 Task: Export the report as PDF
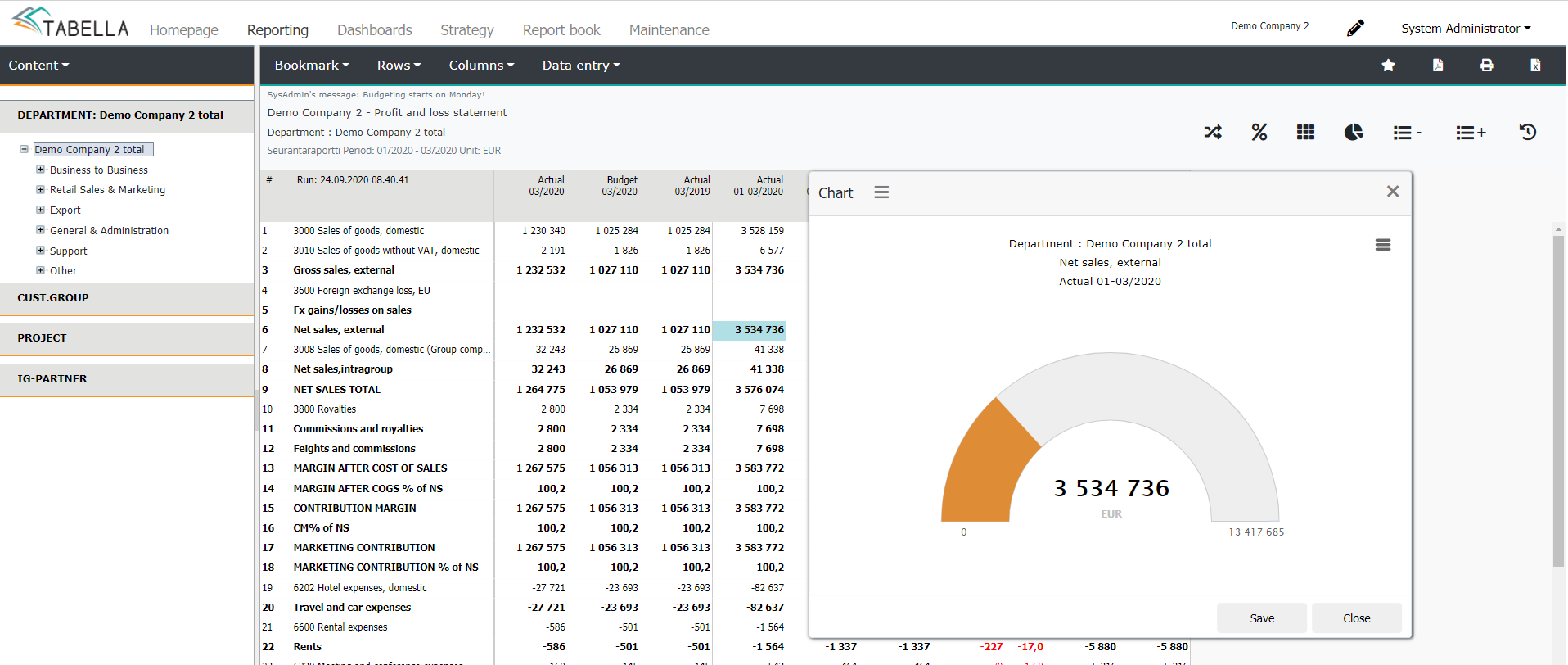(1438, 66)
